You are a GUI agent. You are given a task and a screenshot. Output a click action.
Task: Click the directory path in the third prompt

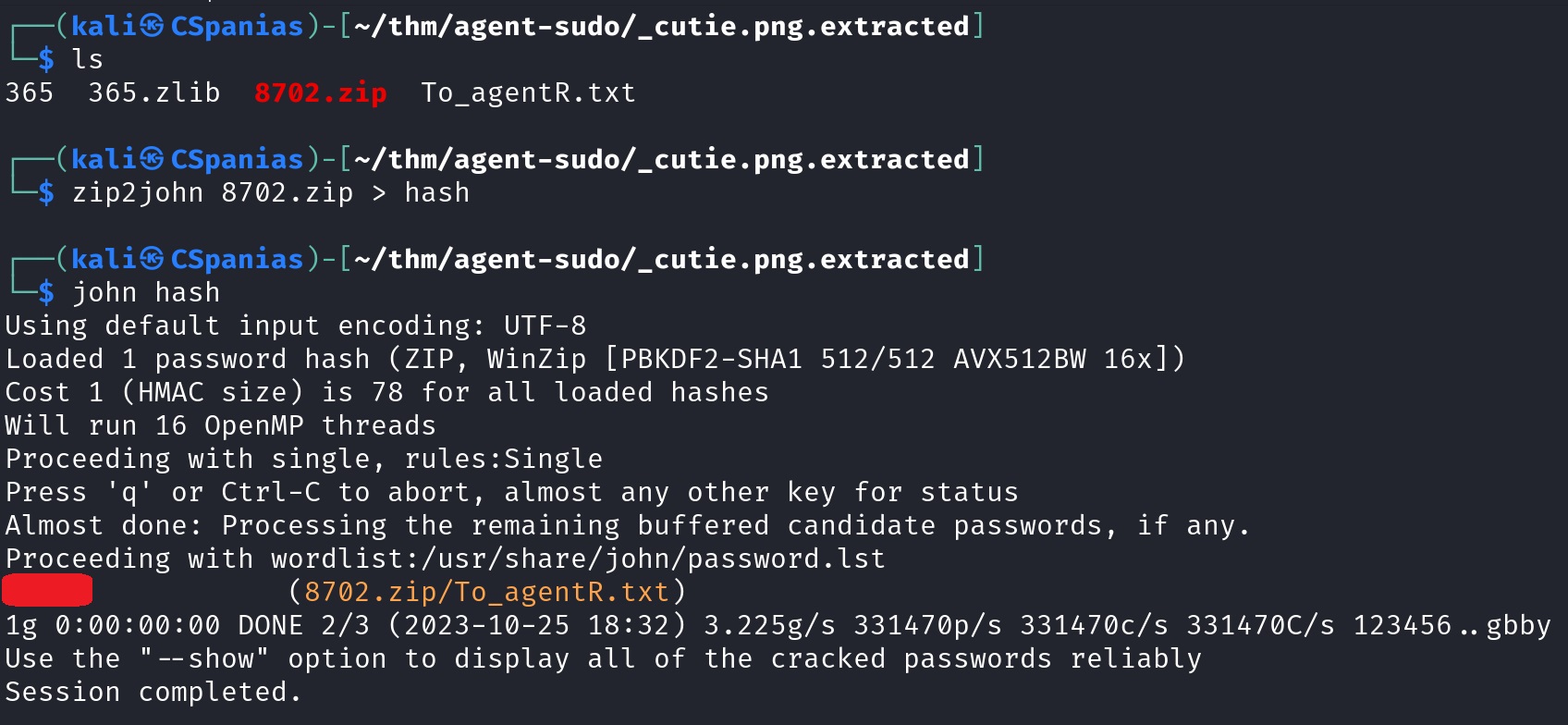pos(662,259)
